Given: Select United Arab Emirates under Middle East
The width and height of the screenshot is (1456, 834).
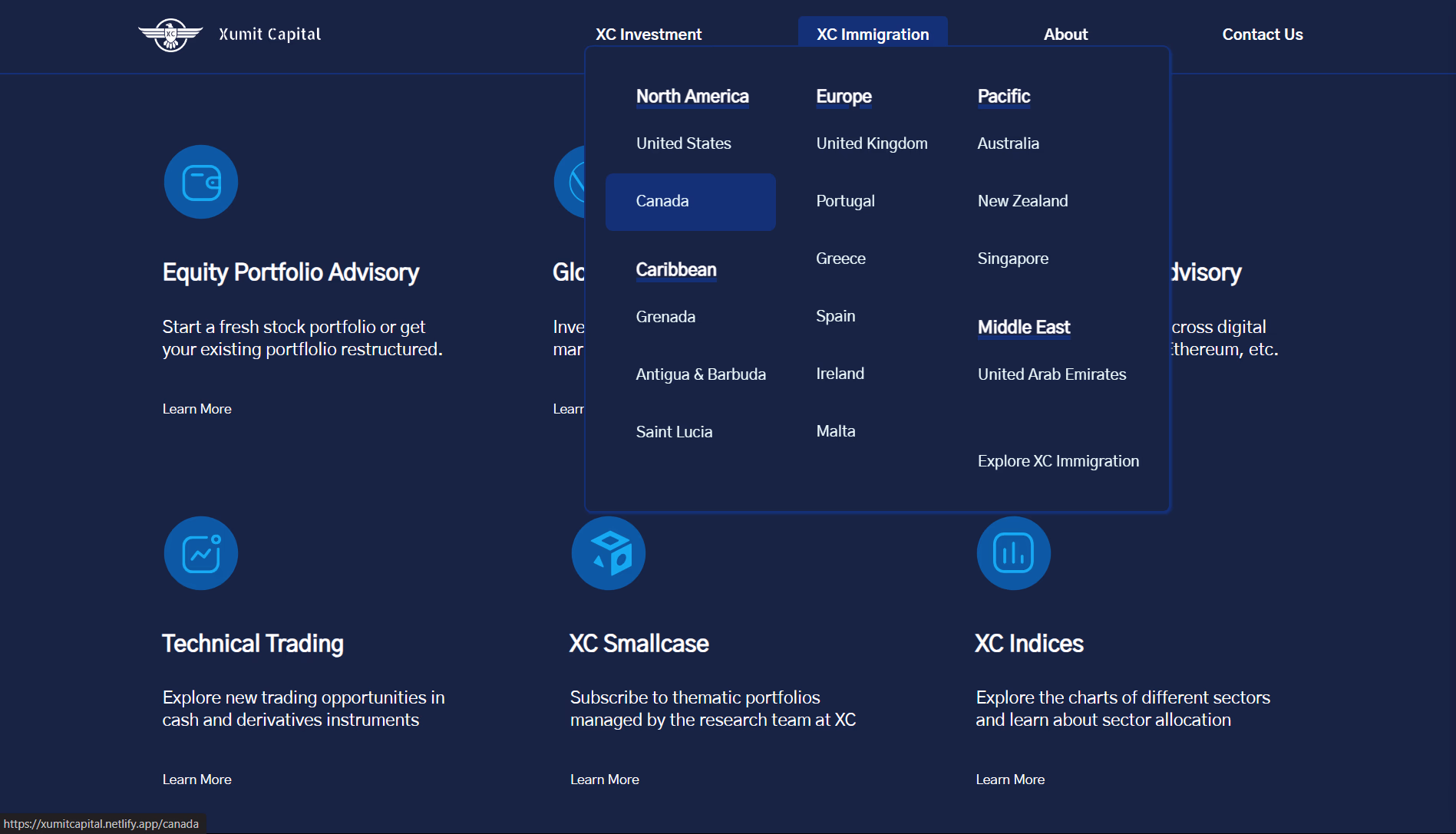Looking at the screenshot, I should tap(1052, 374).
